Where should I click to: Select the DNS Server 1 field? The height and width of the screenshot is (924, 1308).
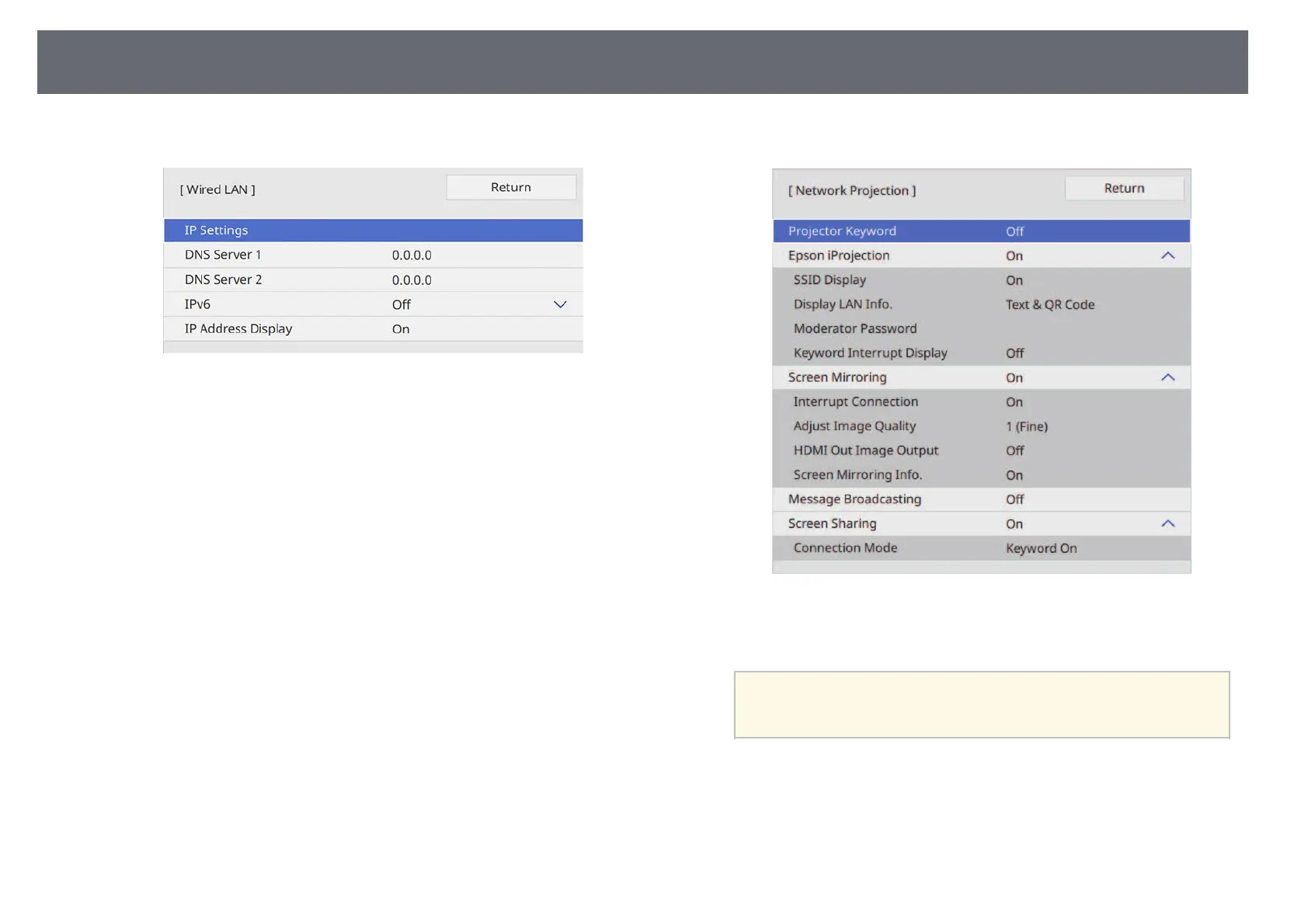coord(373,255)
